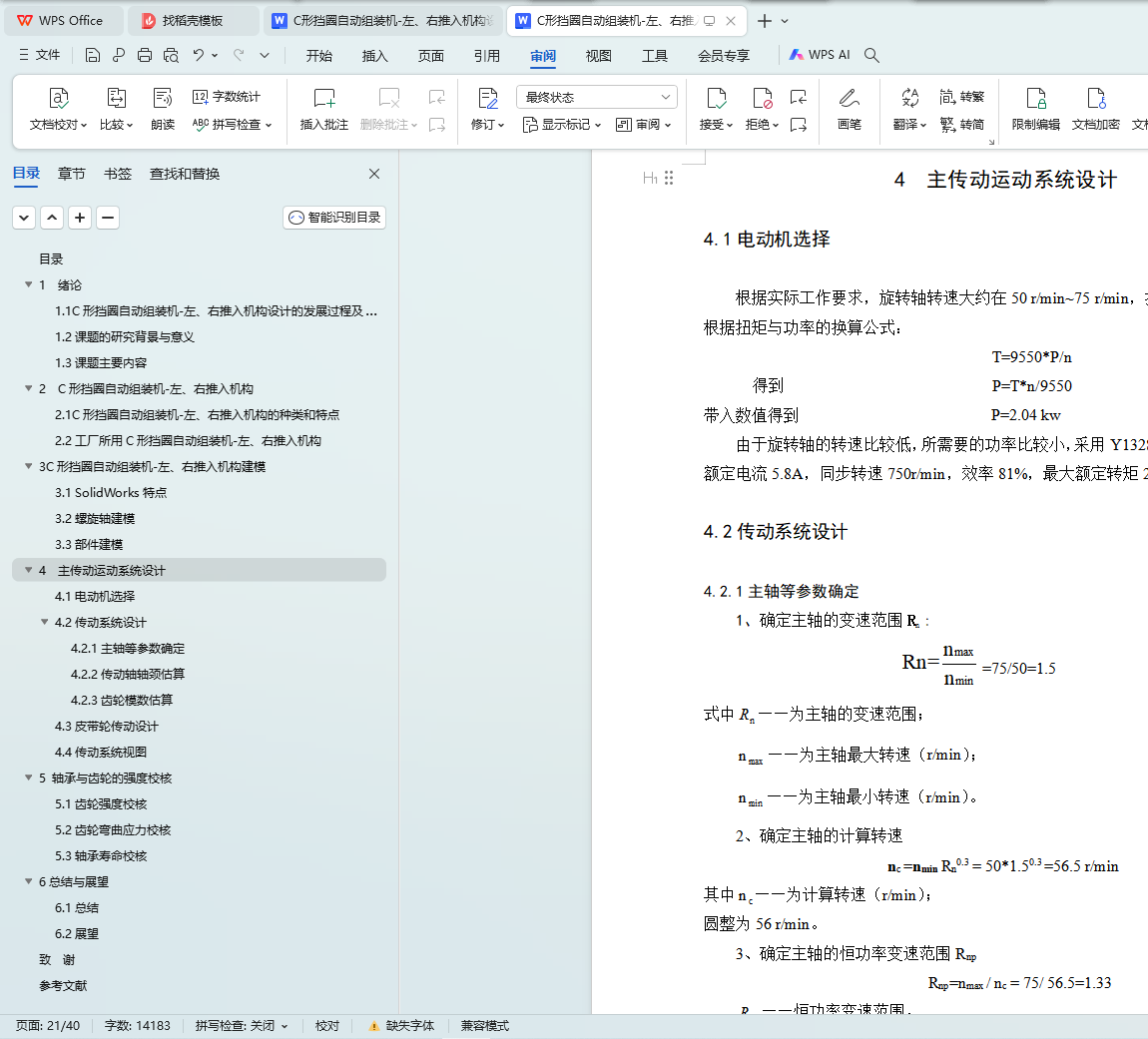Click 拼写检查 spell check icon

(201, 125)
